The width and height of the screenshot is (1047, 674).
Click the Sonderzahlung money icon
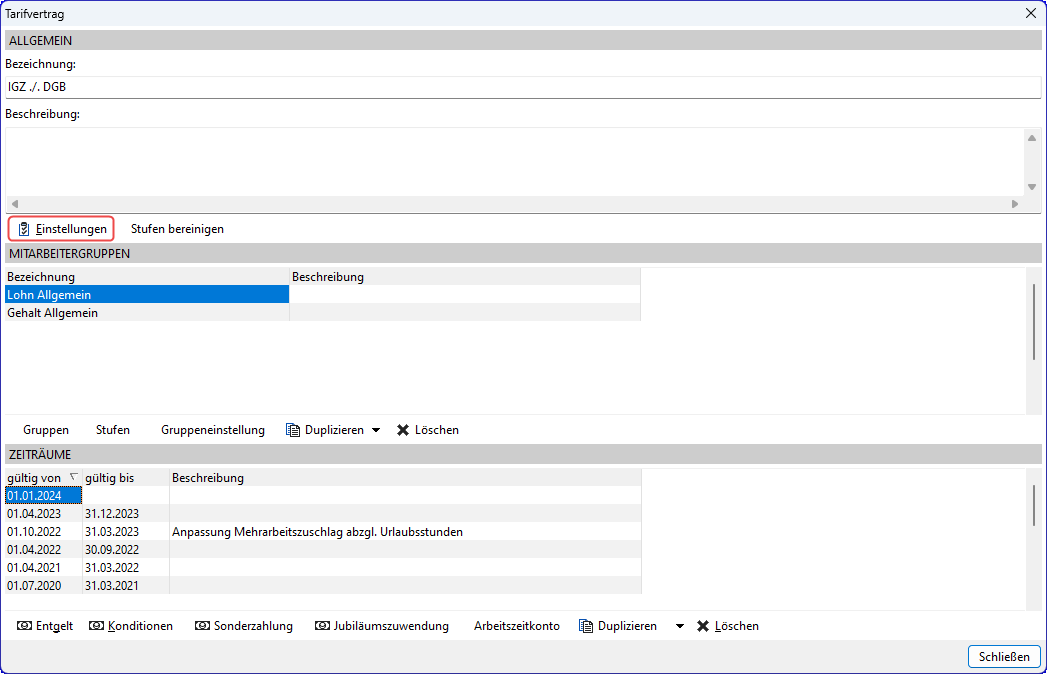pos(202,626)
